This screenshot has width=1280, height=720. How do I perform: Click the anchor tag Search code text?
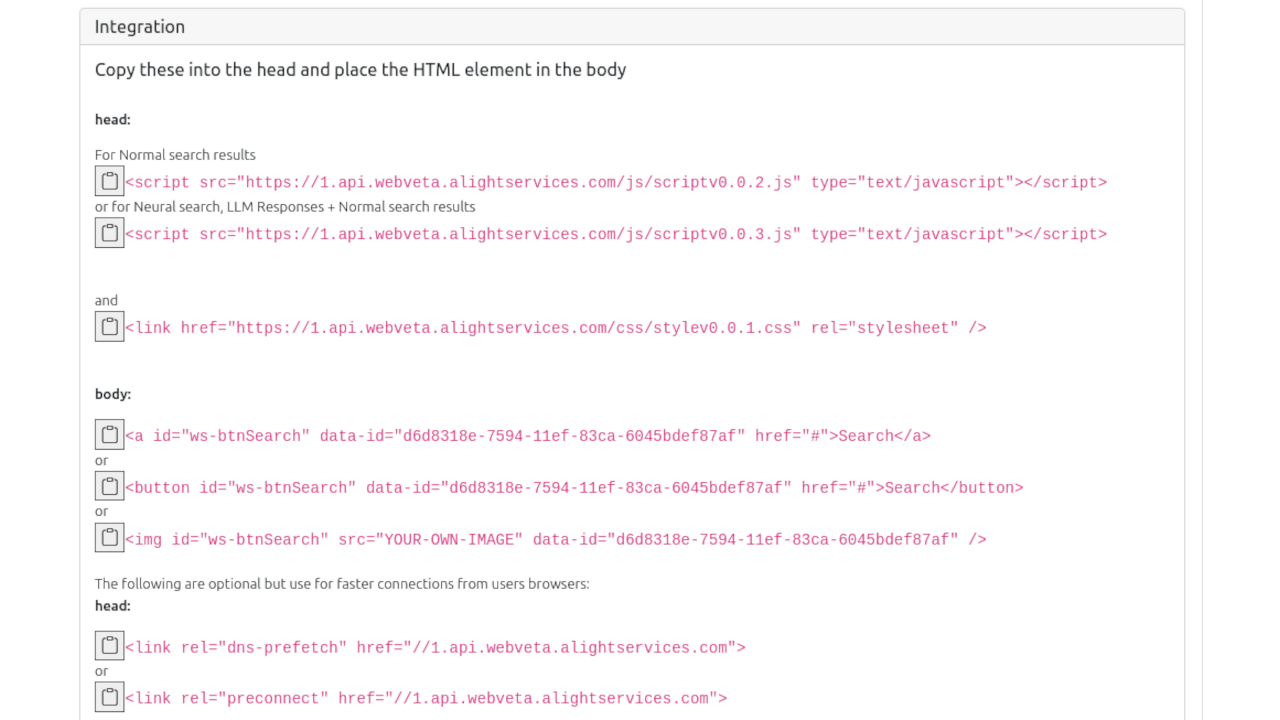pos(528,436)
